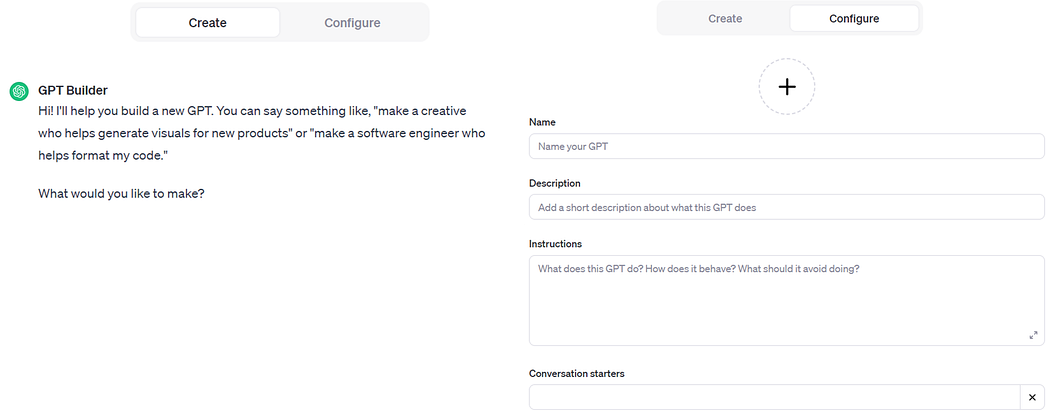Viewport: 1050px width, 417px height.
Task: Click into the short description input field
Action: coord(786,208)
